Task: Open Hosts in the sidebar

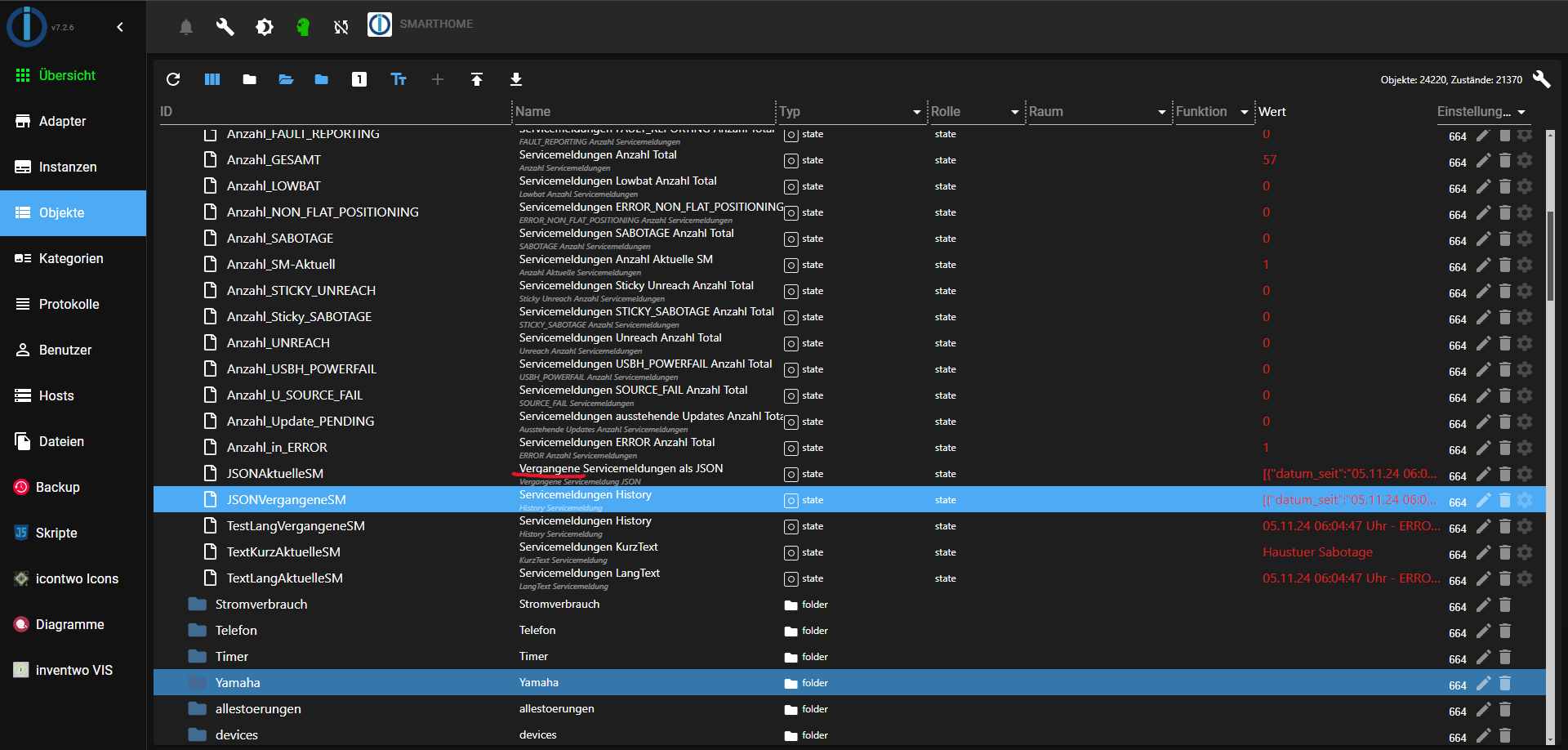Action: pos(73,395)
